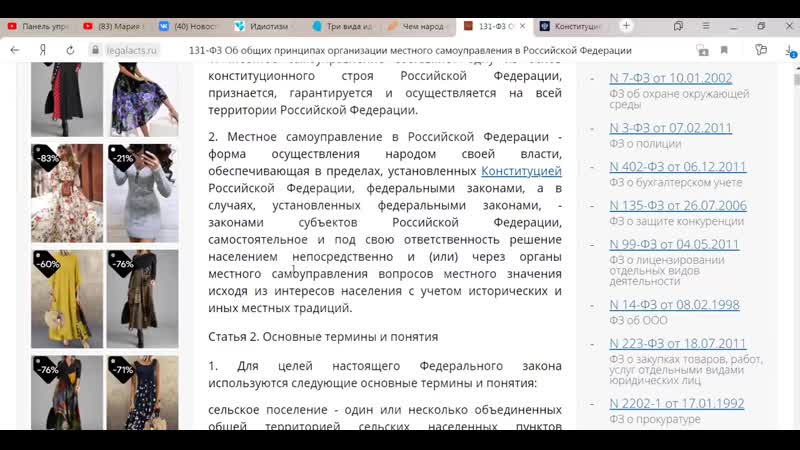Open the -71% dark floral dress ad
The height and width of the screenshot is (450, 800).
(142, 393)
